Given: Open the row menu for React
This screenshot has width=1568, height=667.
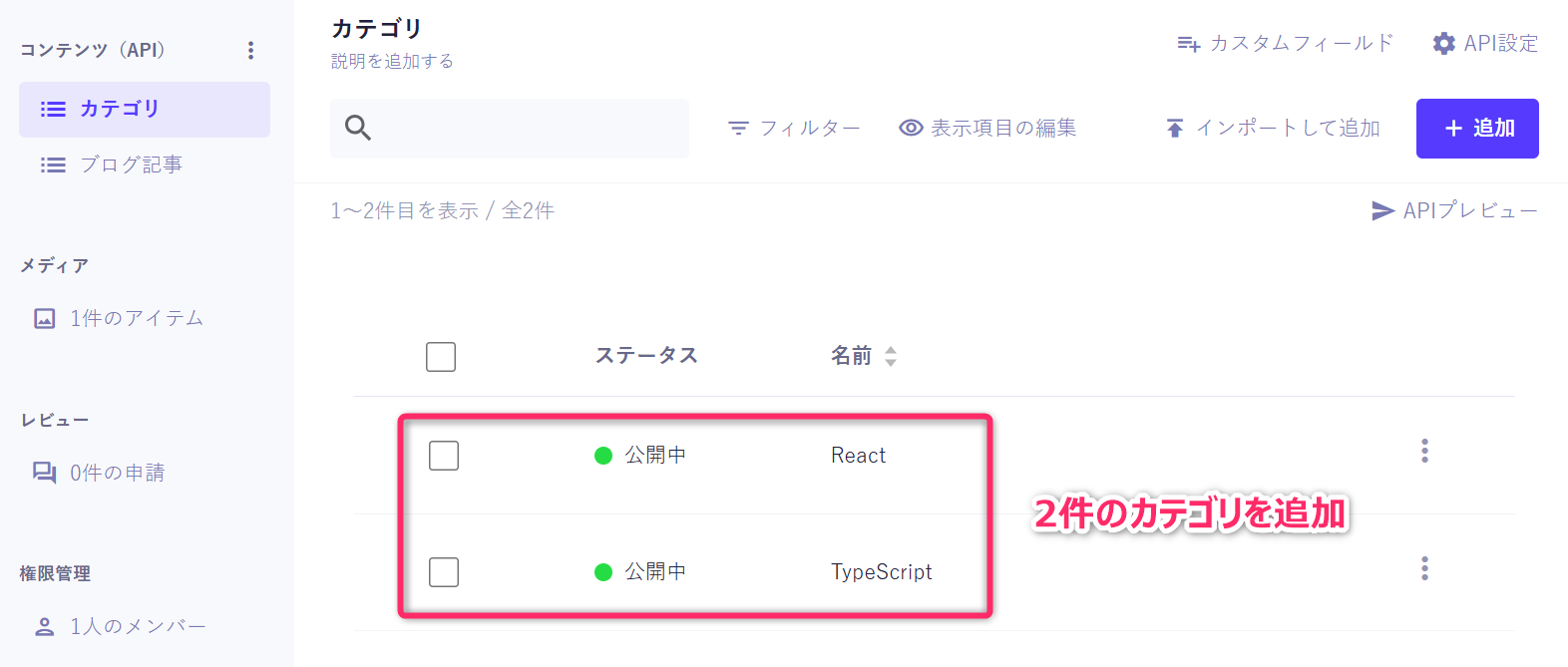Looking at the screenshot, I should click(1424, 451).
